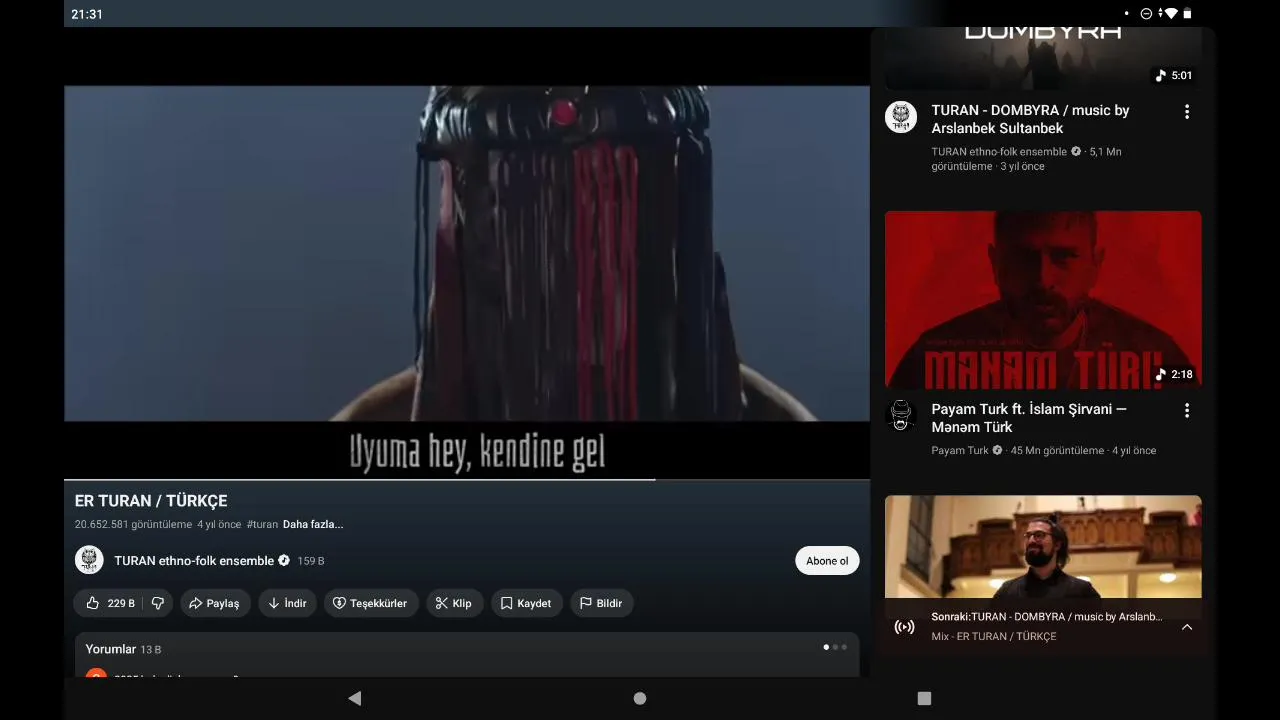1280x720 pixels.
Task: Open options menu for TURAN - DOMBYRA video
Action: click(x=1187, y=112)
